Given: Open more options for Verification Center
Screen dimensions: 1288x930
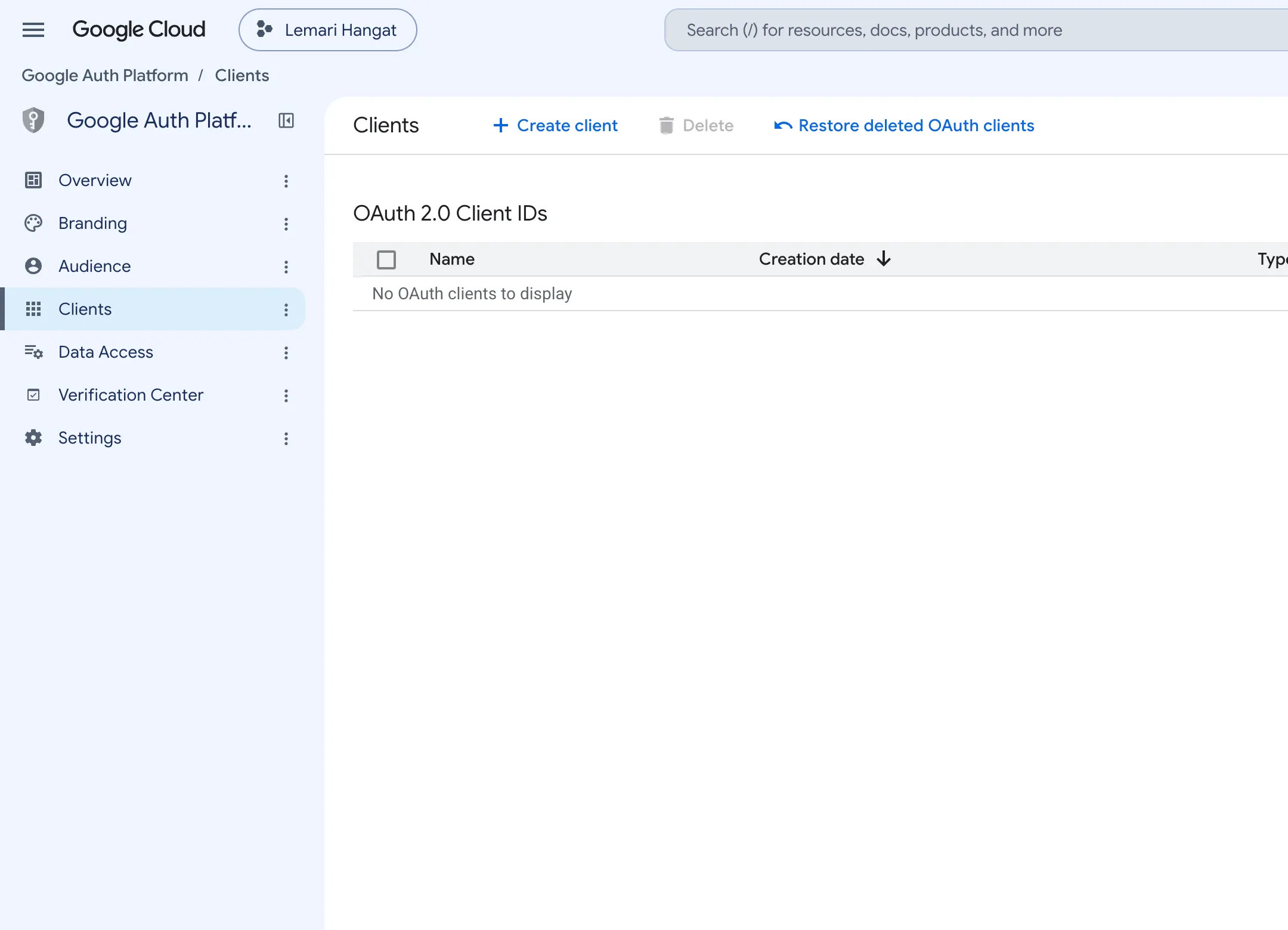Looking at the screenshot, I should coord(286,395).
